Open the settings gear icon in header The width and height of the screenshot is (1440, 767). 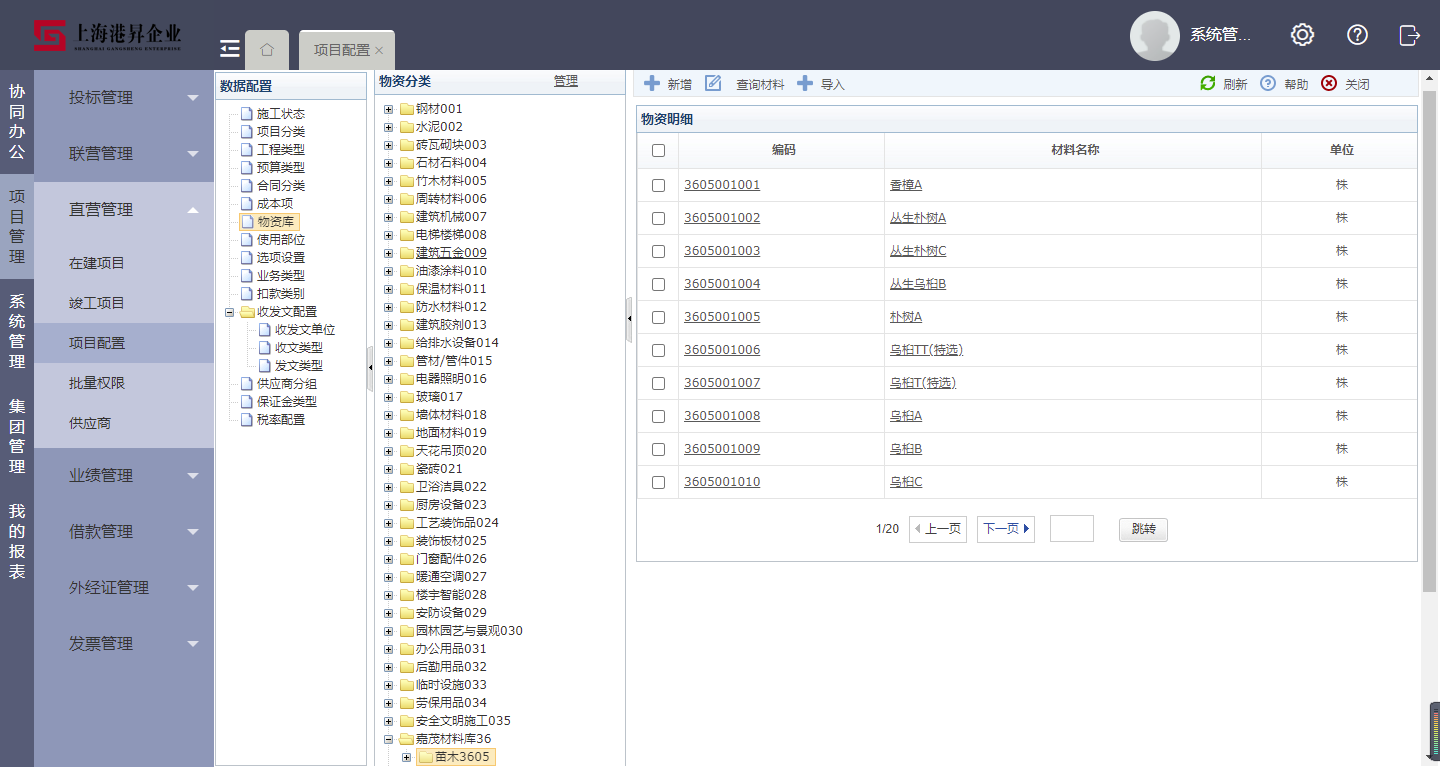1302,35
